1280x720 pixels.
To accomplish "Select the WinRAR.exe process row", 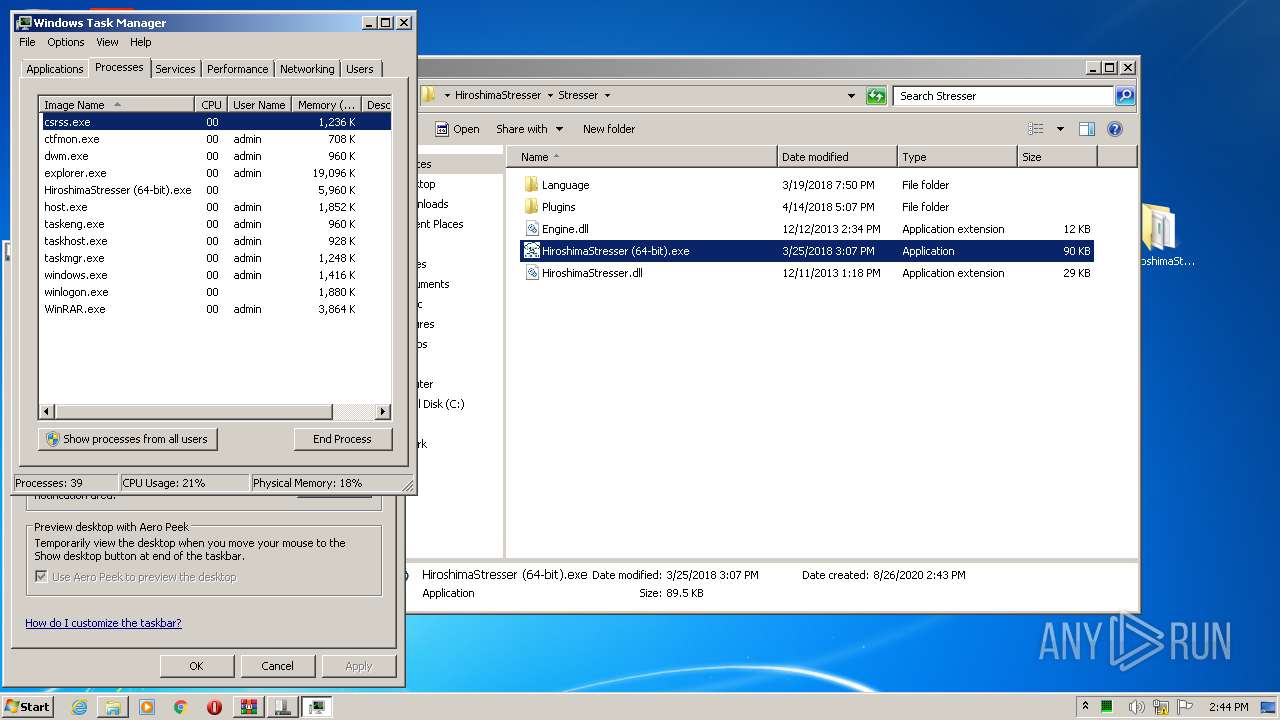I will pos(215,309).
